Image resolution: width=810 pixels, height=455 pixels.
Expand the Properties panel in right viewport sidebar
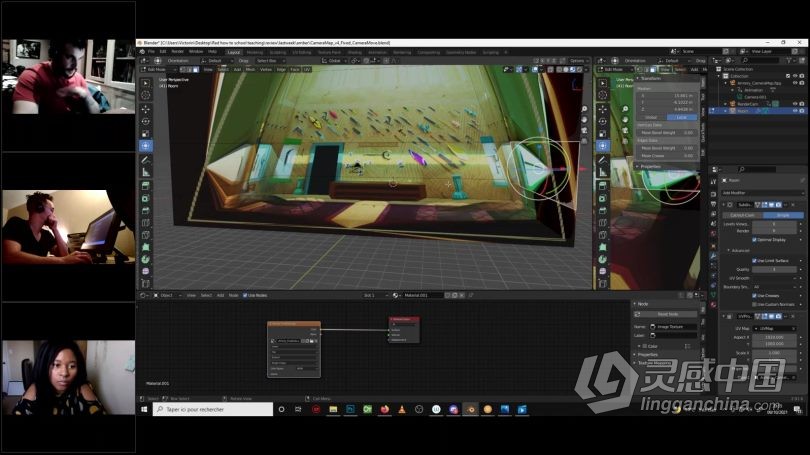650,166
